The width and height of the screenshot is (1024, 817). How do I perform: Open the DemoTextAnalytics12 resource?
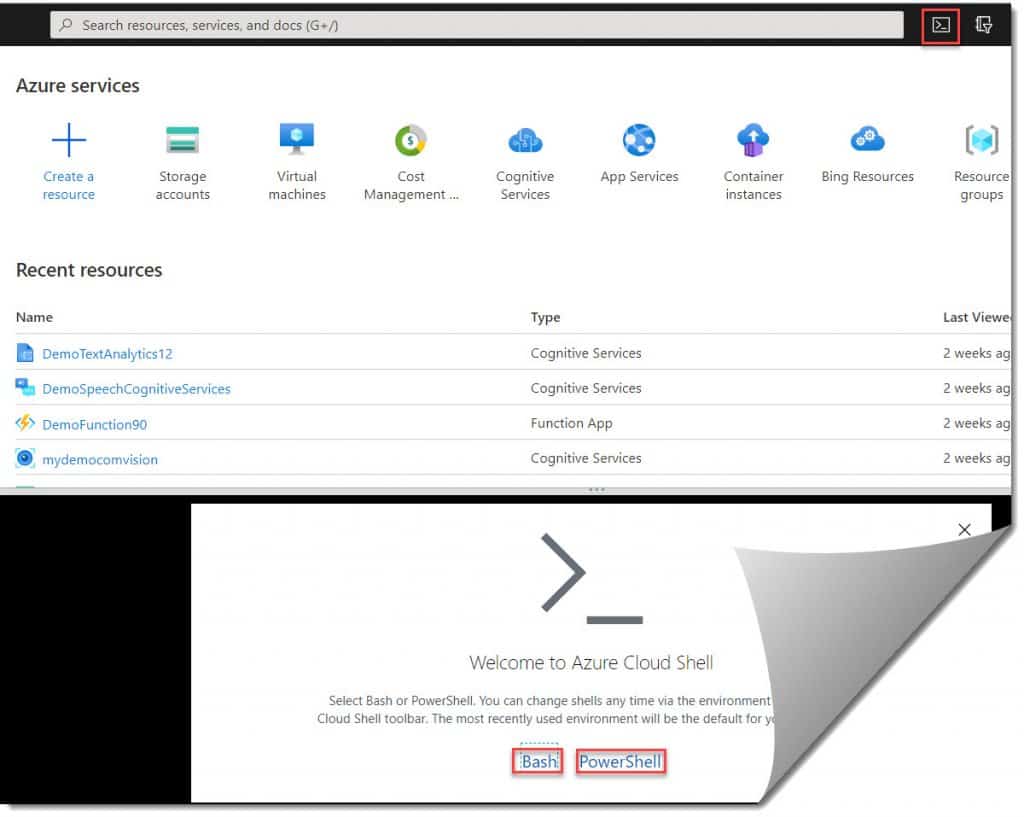click(107, 354)
